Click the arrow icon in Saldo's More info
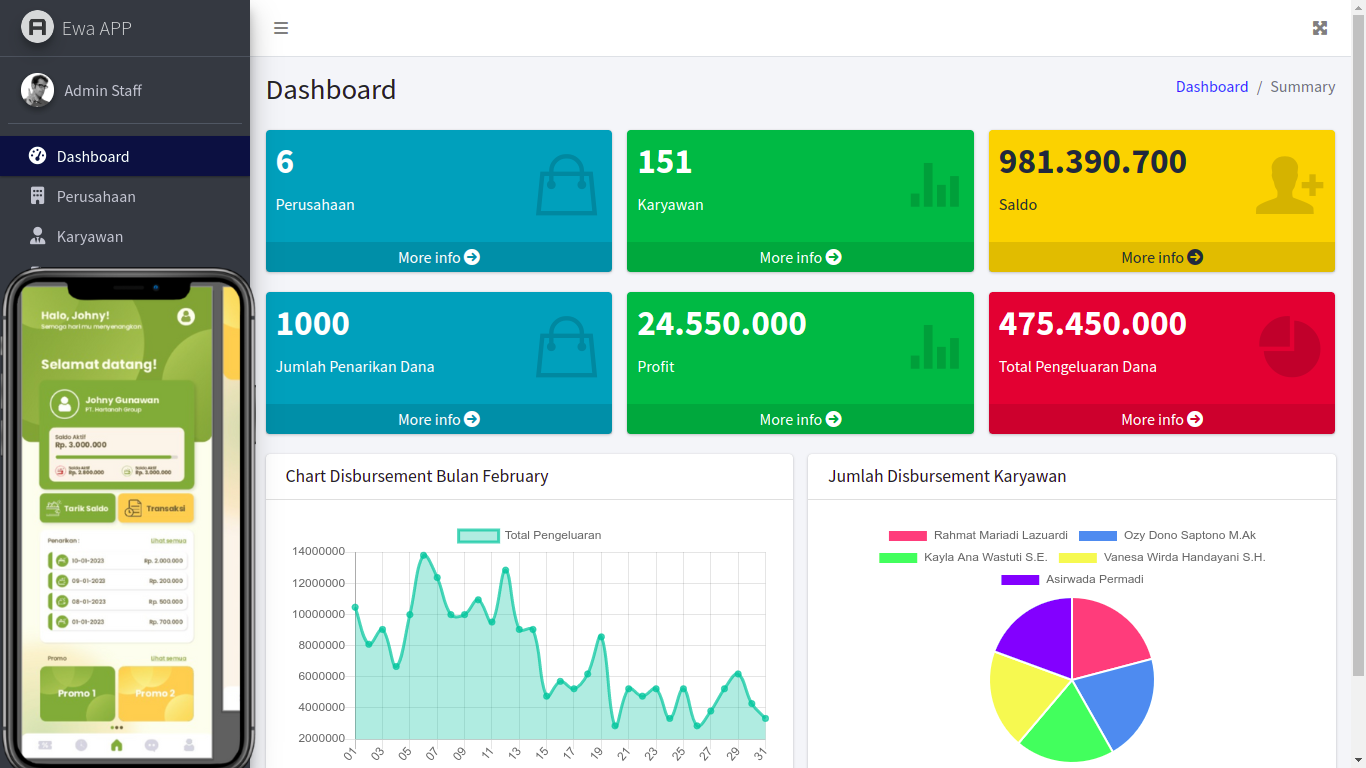The image size is (1366, 768). point(1195,257)
